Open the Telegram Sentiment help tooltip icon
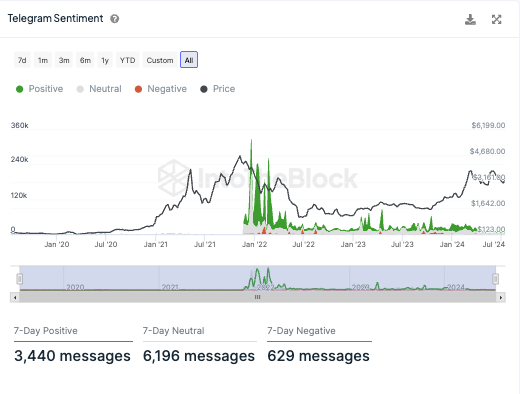520x394 pixels. [115, 19]
